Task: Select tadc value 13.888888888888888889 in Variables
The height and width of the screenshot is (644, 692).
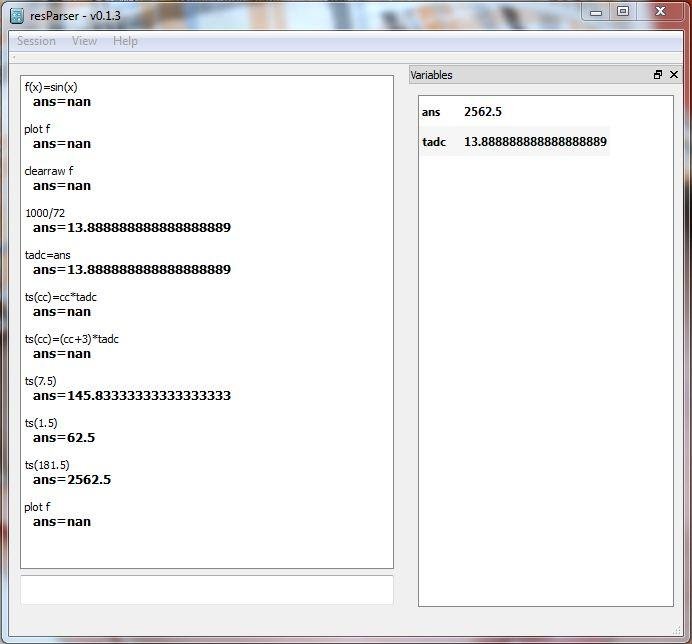Action: [x=535, y=142]
